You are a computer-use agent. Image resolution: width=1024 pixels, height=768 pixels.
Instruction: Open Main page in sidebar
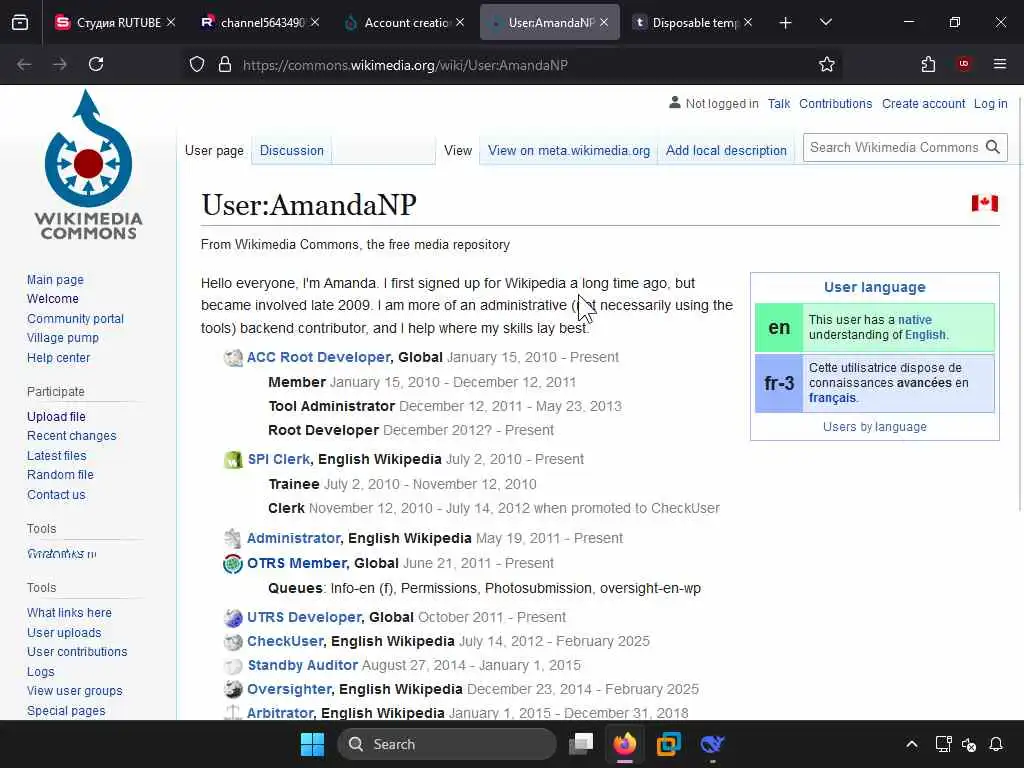point(55,280)
